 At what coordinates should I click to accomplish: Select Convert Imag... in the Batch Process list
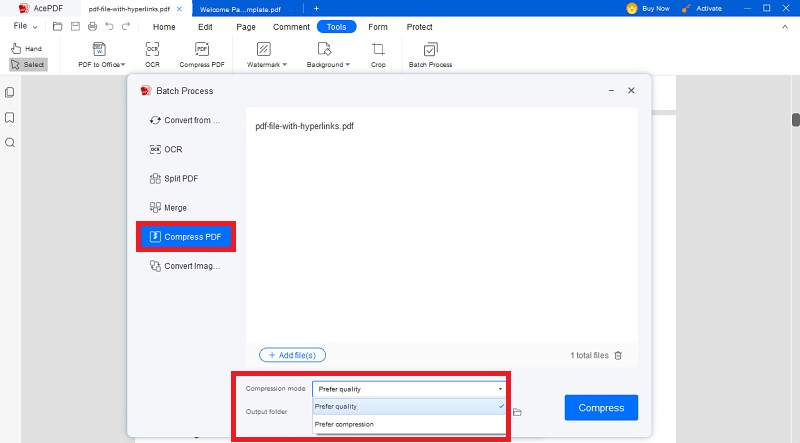[x=186, y=266]
